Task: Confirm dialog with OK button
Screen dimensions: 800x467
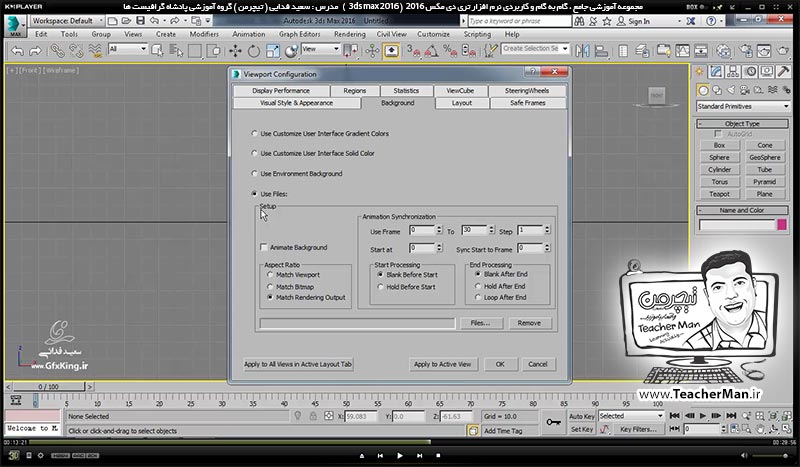Action: 499,364
